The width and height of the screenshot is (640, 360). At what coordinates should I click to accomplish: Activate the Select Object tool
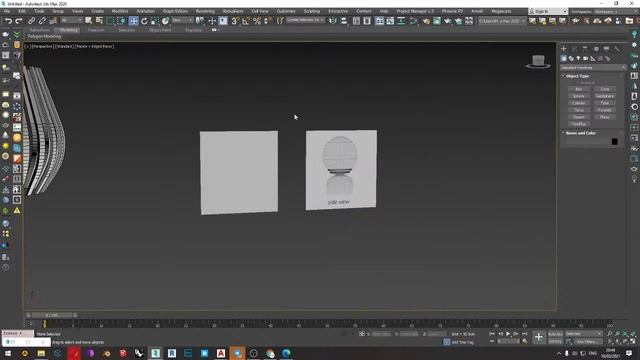89,21
